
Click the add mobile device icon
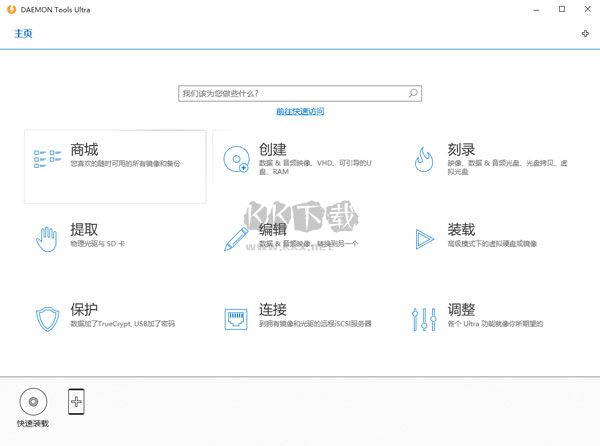(76, 402)
